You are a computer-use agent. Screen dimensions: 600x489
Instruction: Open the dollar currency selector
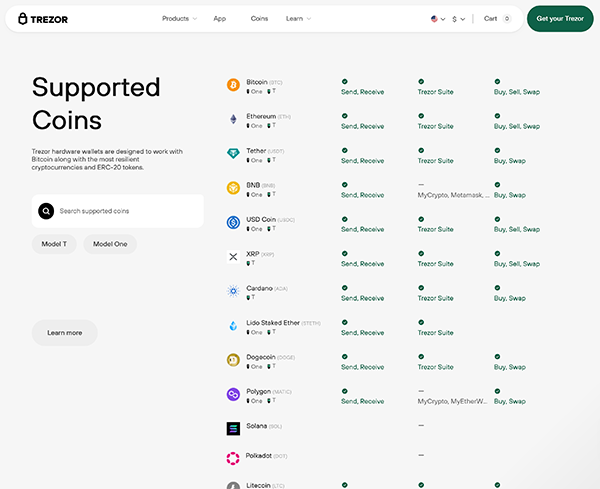(x=458, y=19)
